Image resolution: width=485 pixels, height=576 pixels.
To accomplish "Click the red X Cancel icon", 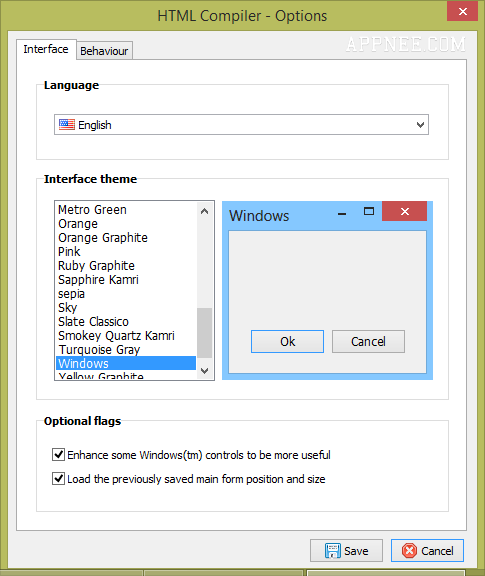I will pyautogui.click(x=409, y=551).
